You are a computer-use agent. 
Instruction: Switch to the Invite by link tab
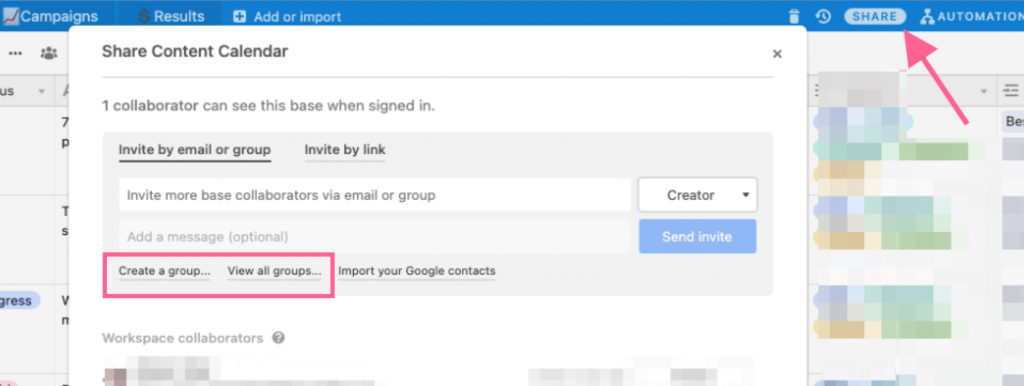345,150
